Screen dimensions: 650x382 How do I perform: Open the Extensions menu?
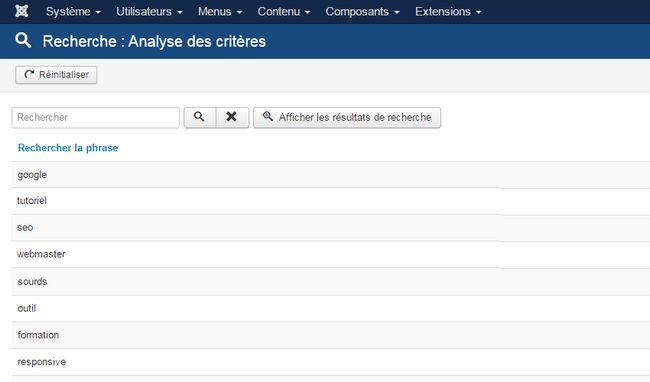click(x=448, y=12)
